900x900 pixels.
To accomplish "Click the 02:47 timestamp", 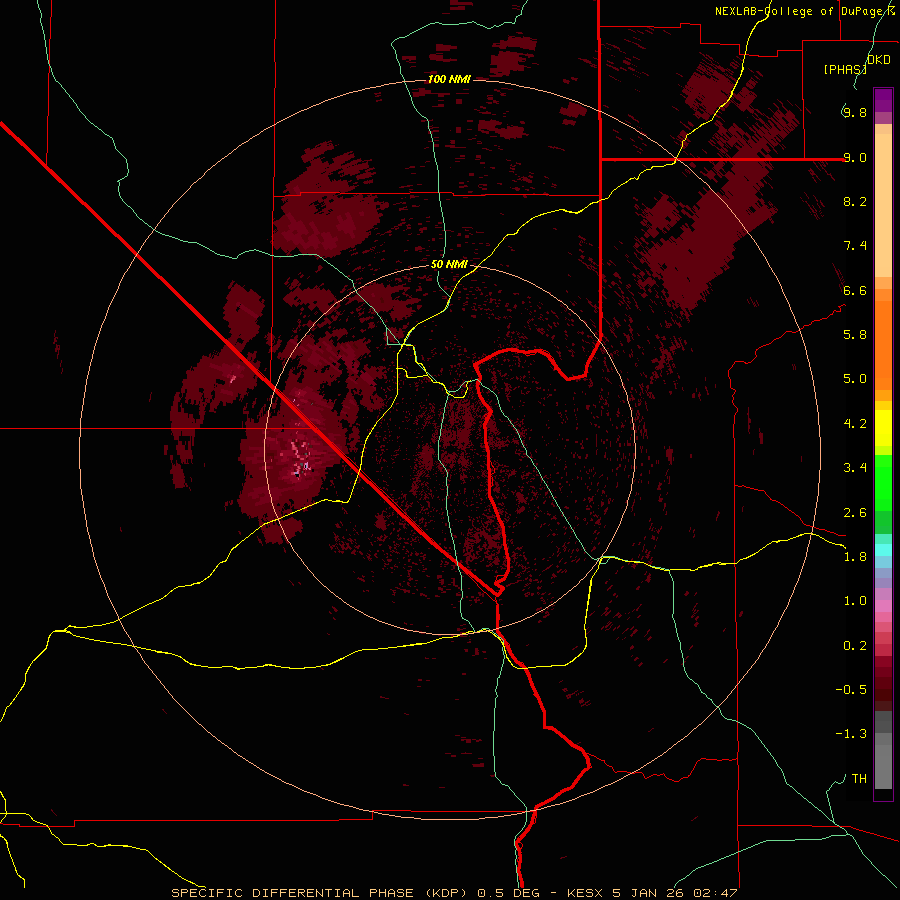I will pyautogui.click(x=716, y=893).
